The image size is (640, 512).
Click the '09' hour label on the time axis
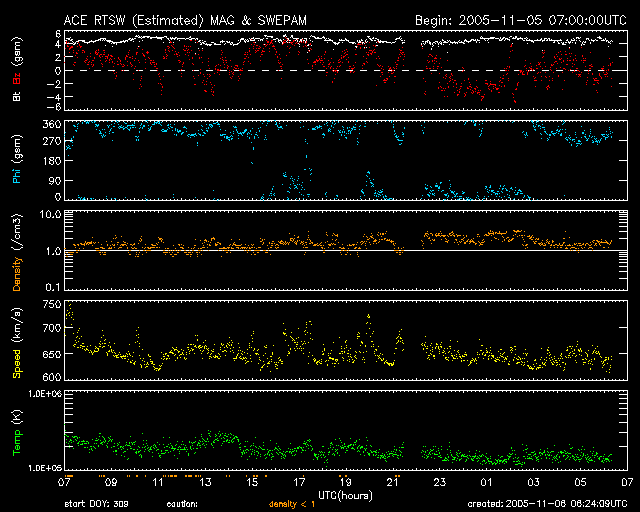(x=111, y=483)
